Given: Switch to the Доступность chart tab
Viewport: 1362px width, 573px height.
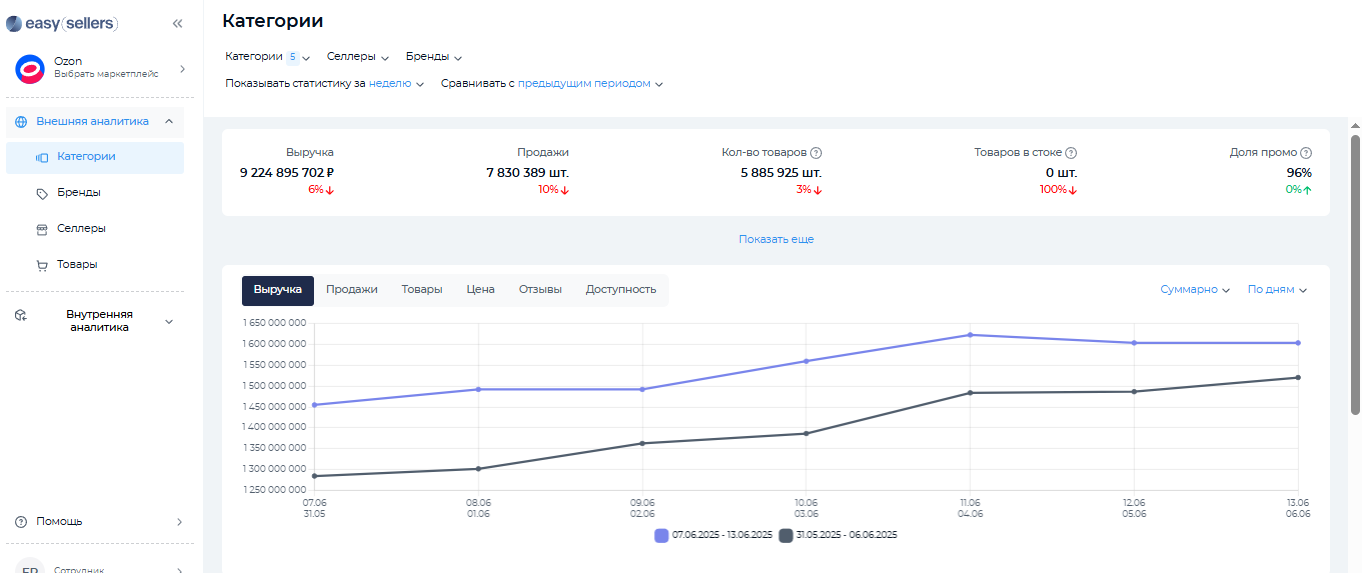Looking at the screenshot, I should [x=620, y=290].
